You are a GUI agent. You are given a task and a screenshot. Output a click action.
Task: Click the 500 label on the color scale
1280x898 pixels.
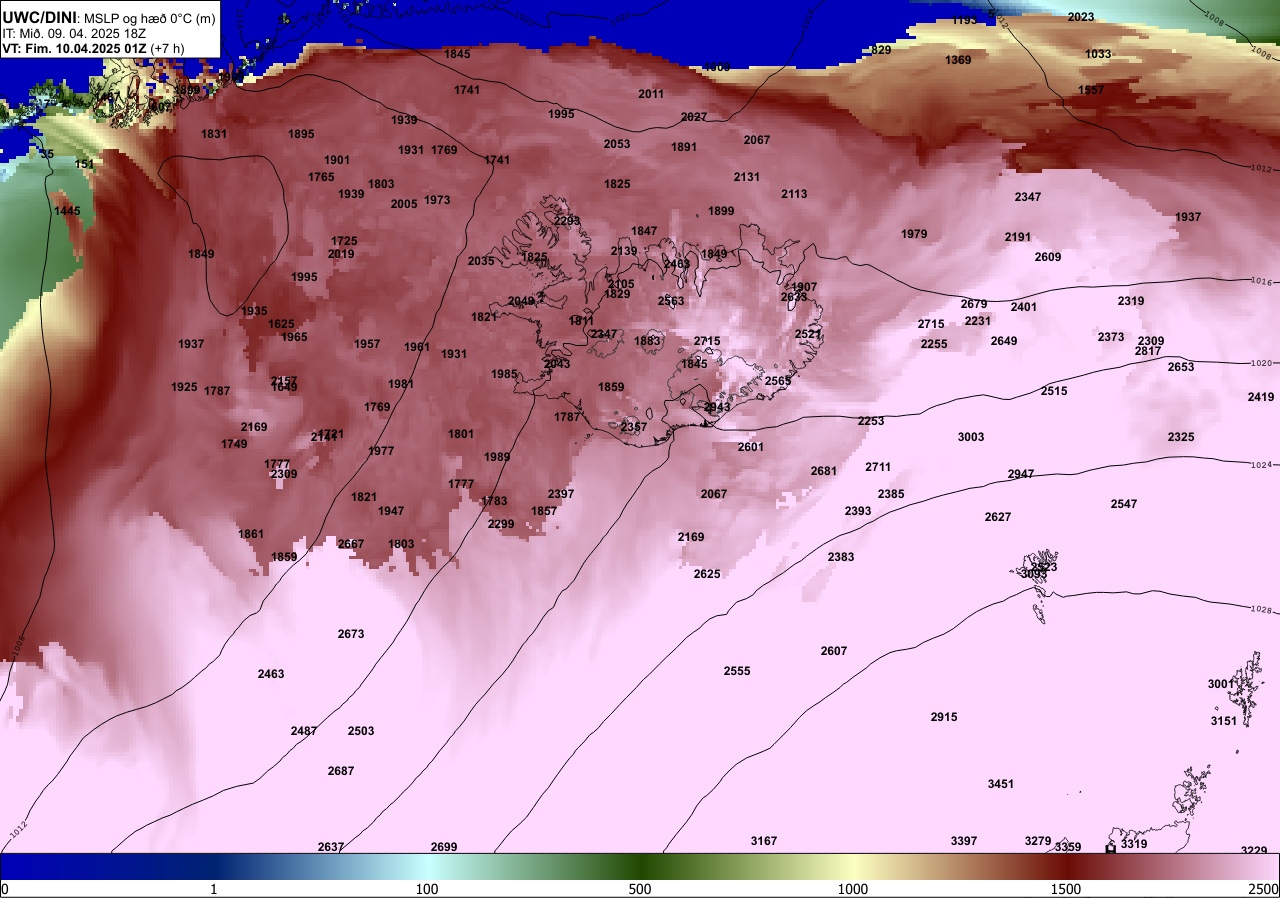(x=640, y=889)
